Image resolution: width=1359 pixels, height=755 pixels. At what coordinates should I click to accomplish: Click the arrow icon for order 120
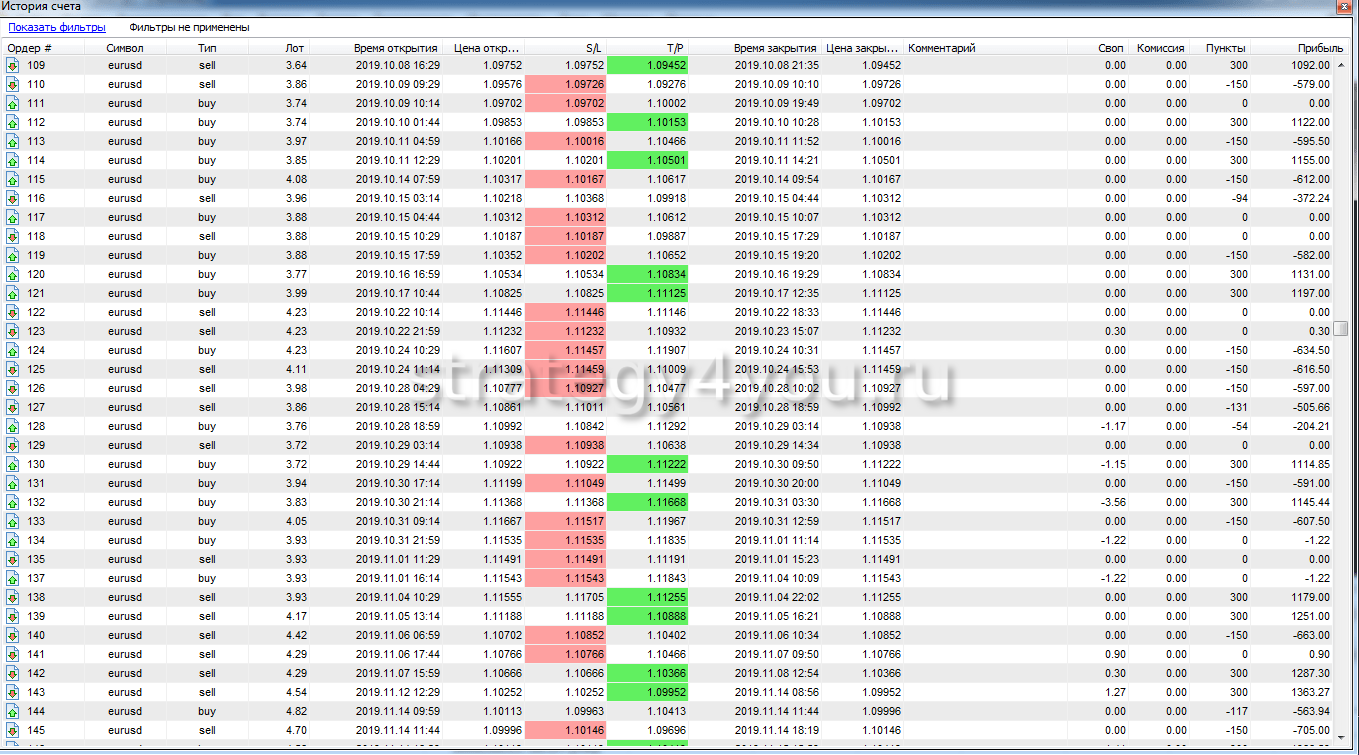coord(13,274)
